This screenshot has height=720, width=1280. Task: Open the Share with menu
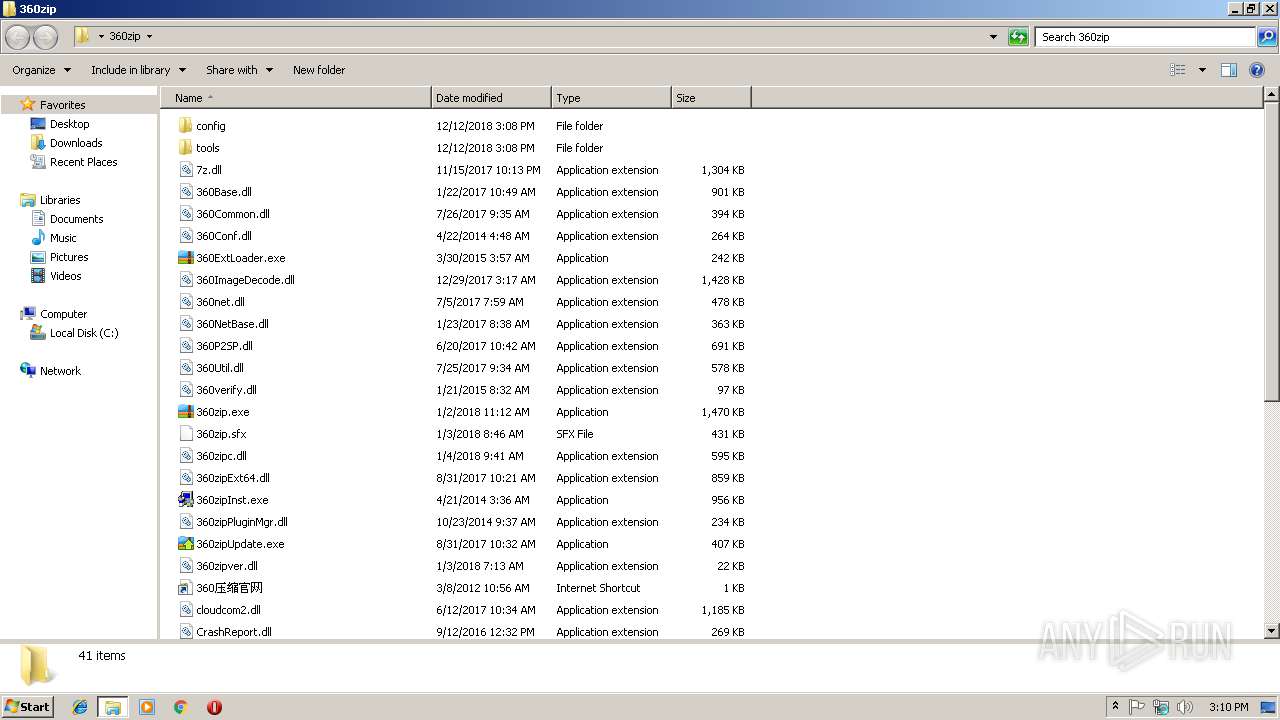[239, 70]
